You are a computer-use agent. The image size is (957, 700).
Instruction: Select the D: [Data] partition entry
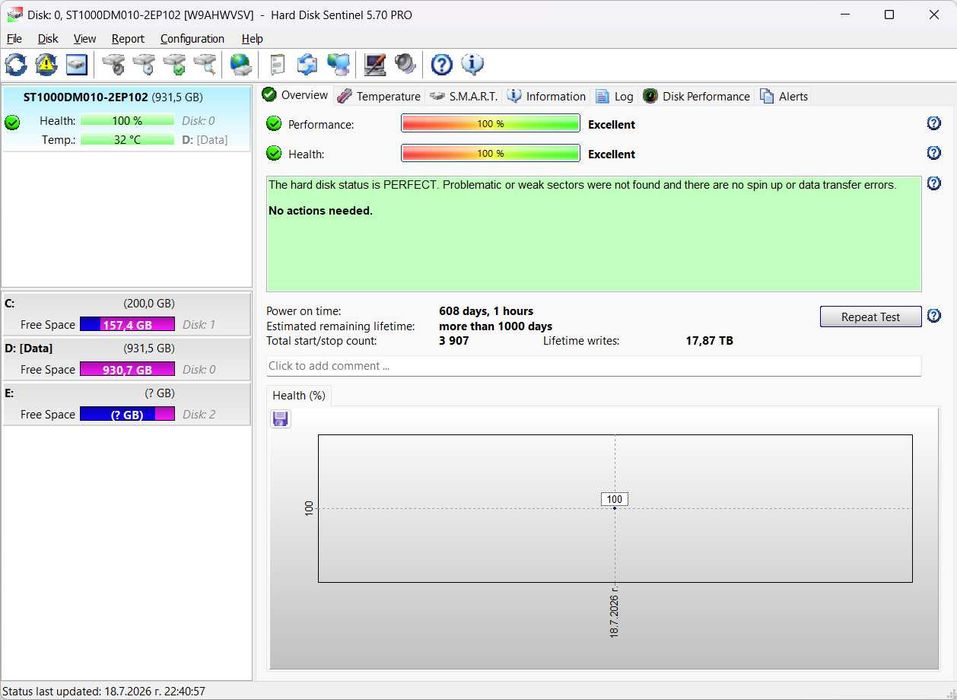click(127, 359)
